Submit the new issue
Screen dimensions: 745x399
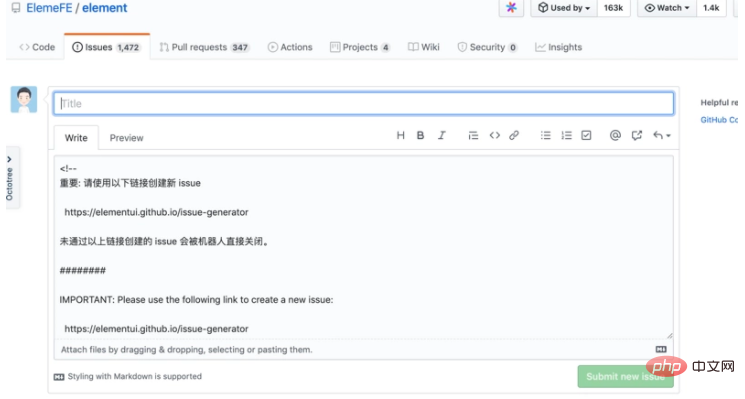coord(625,376)
